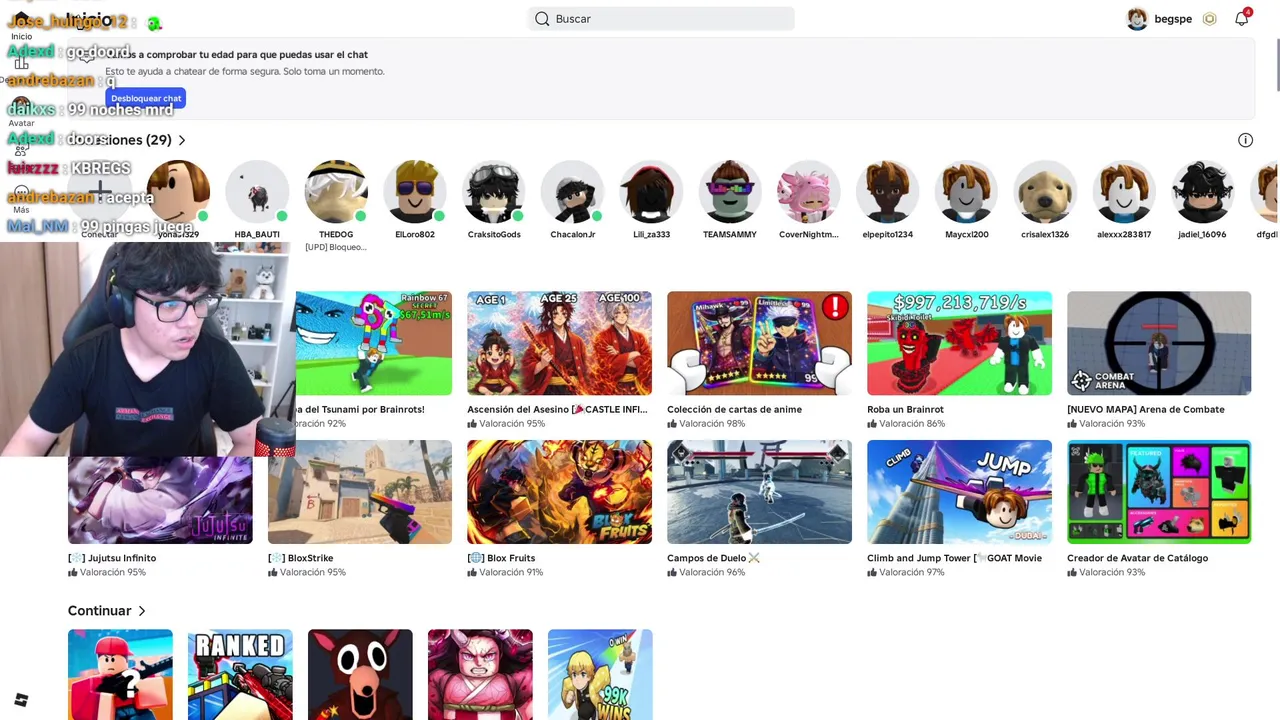Open the notifications bell icon
Viewport: 1280px width, 720px height.
1242,19
